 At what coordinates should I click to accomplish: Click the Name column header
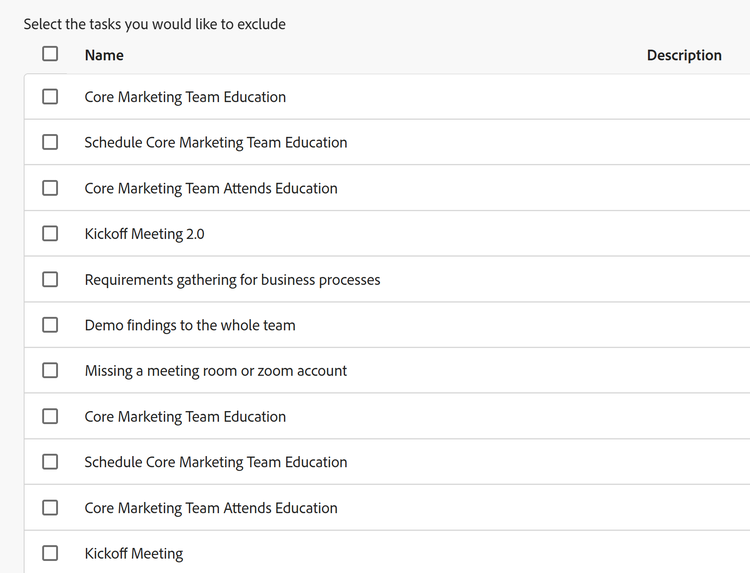point(104,55)
